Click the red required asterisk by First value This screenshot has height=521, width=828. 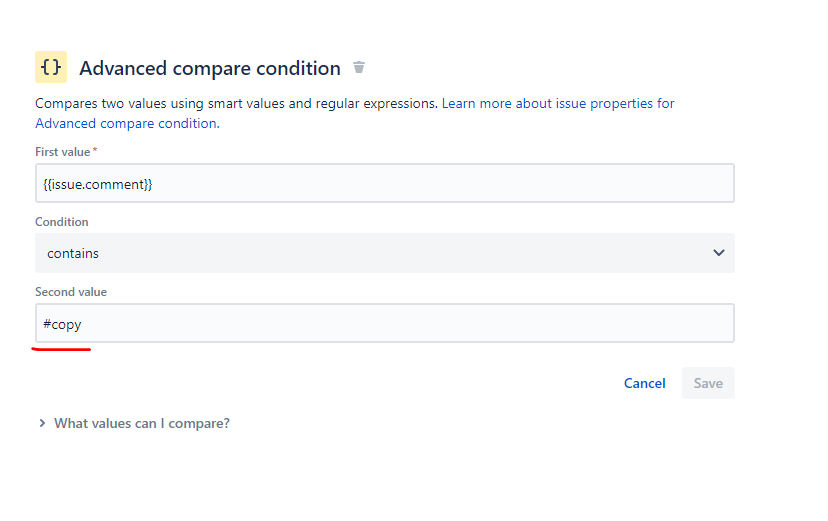click(x=95, y=150)
